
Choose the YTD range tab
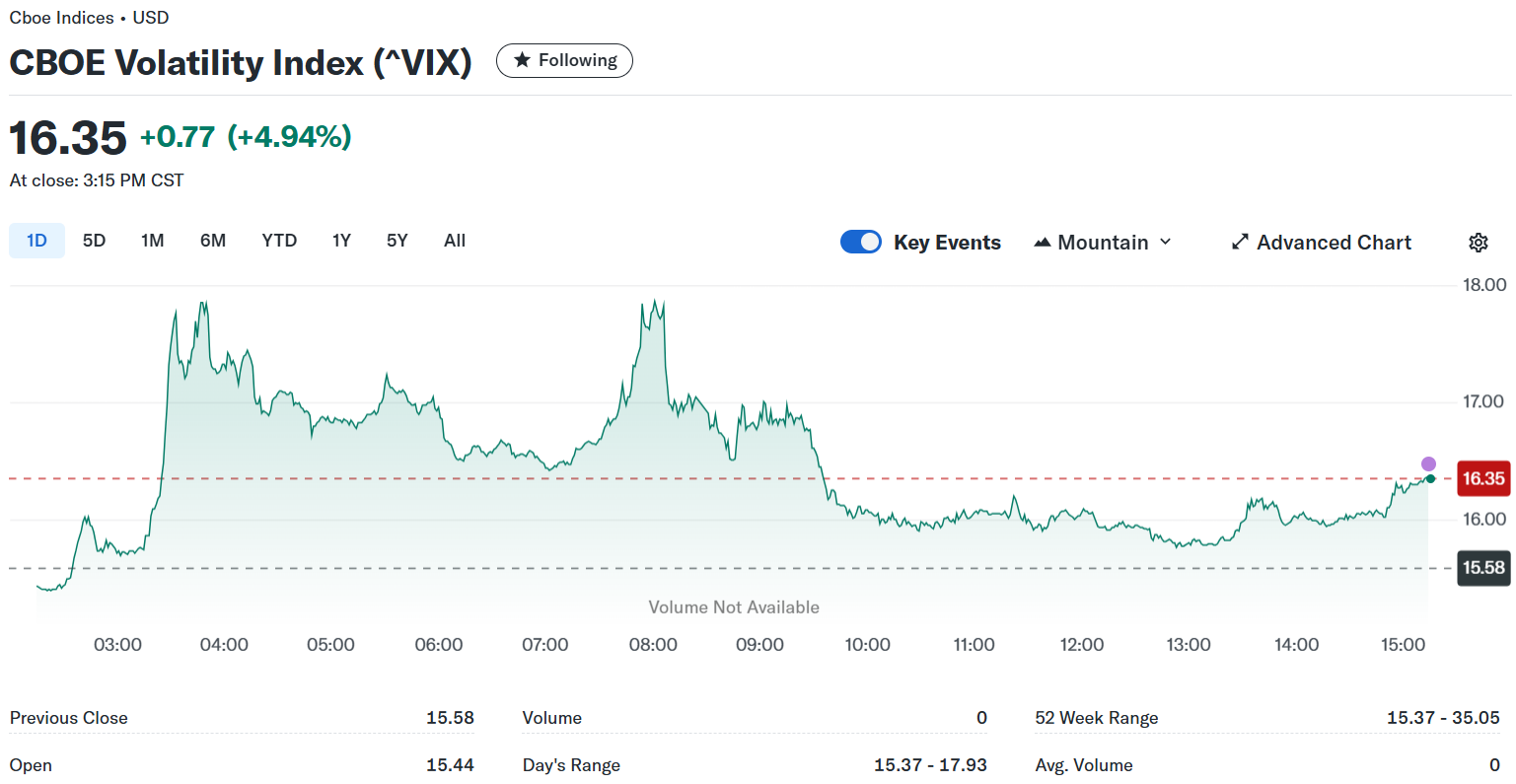point(279,241)
